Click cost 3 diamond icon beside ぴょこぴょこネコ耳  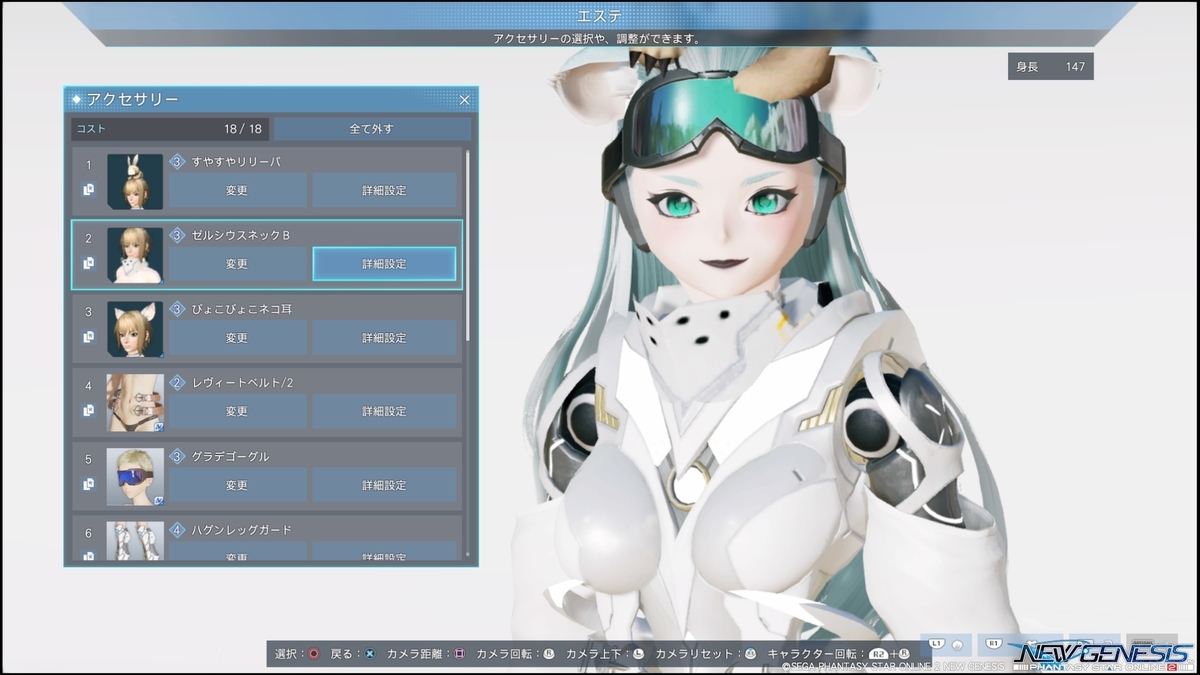point(177,309)
